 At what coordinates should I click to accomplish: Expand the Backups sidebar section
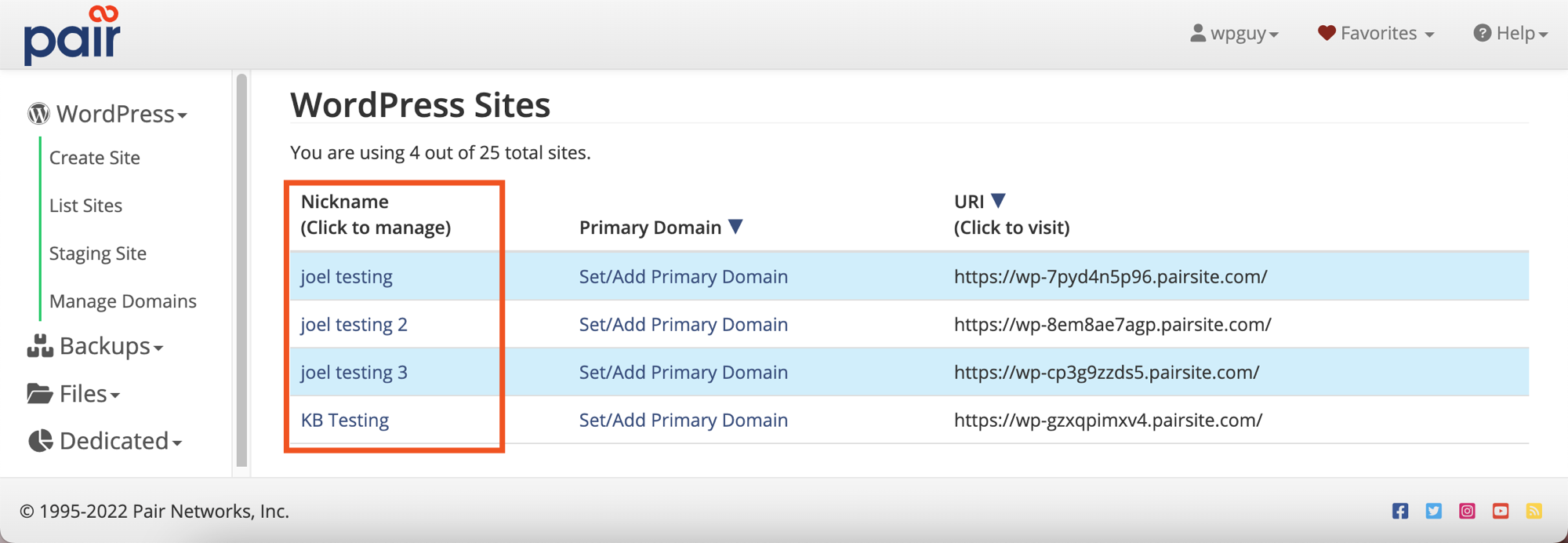[96, 346]
